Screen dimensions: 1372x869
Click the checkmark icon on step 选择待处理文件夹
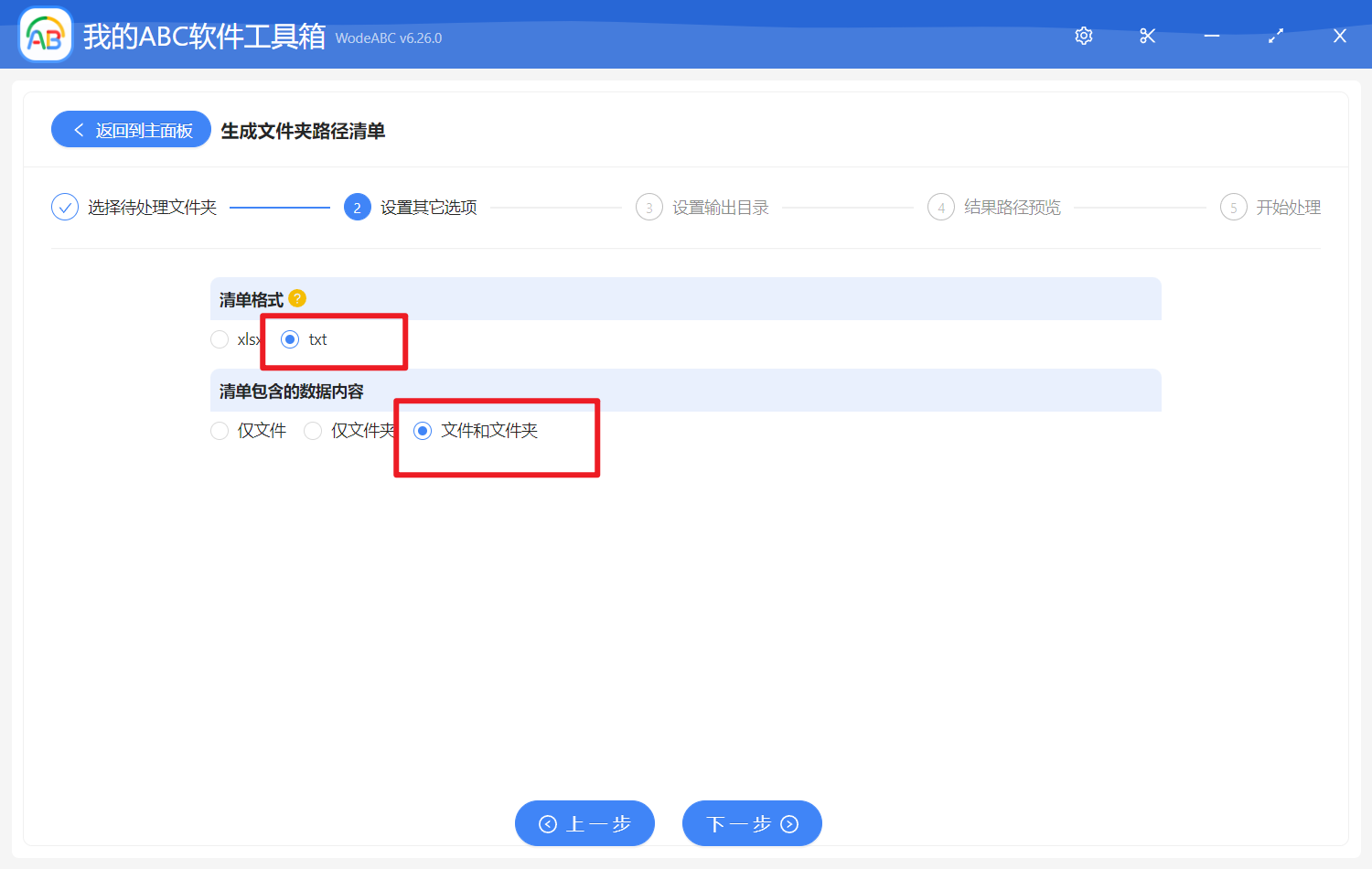click(64, 207)
